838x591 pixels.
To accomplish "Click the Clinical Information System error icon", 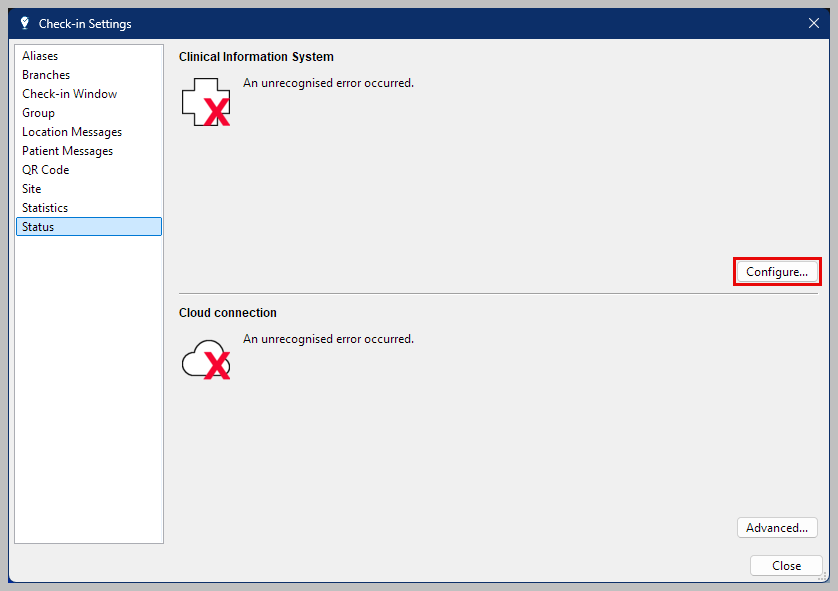I will tap(206, 102).
